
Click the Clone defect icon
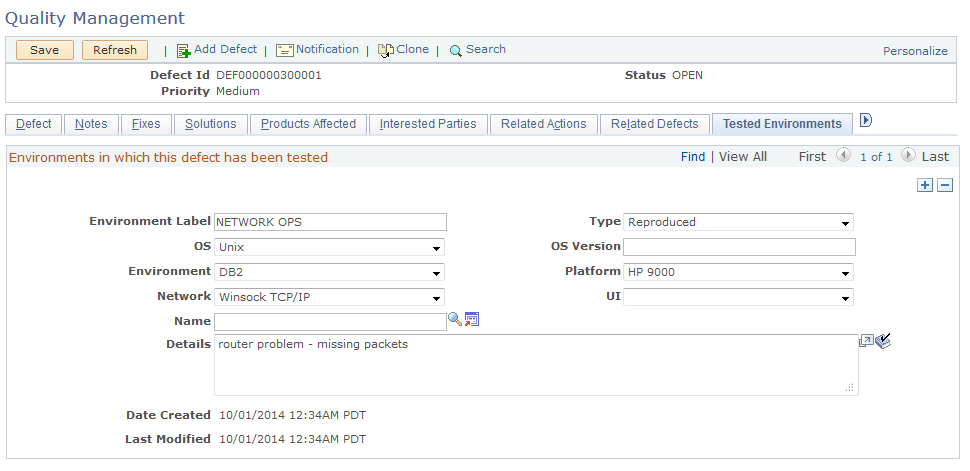tap(386, 51)
